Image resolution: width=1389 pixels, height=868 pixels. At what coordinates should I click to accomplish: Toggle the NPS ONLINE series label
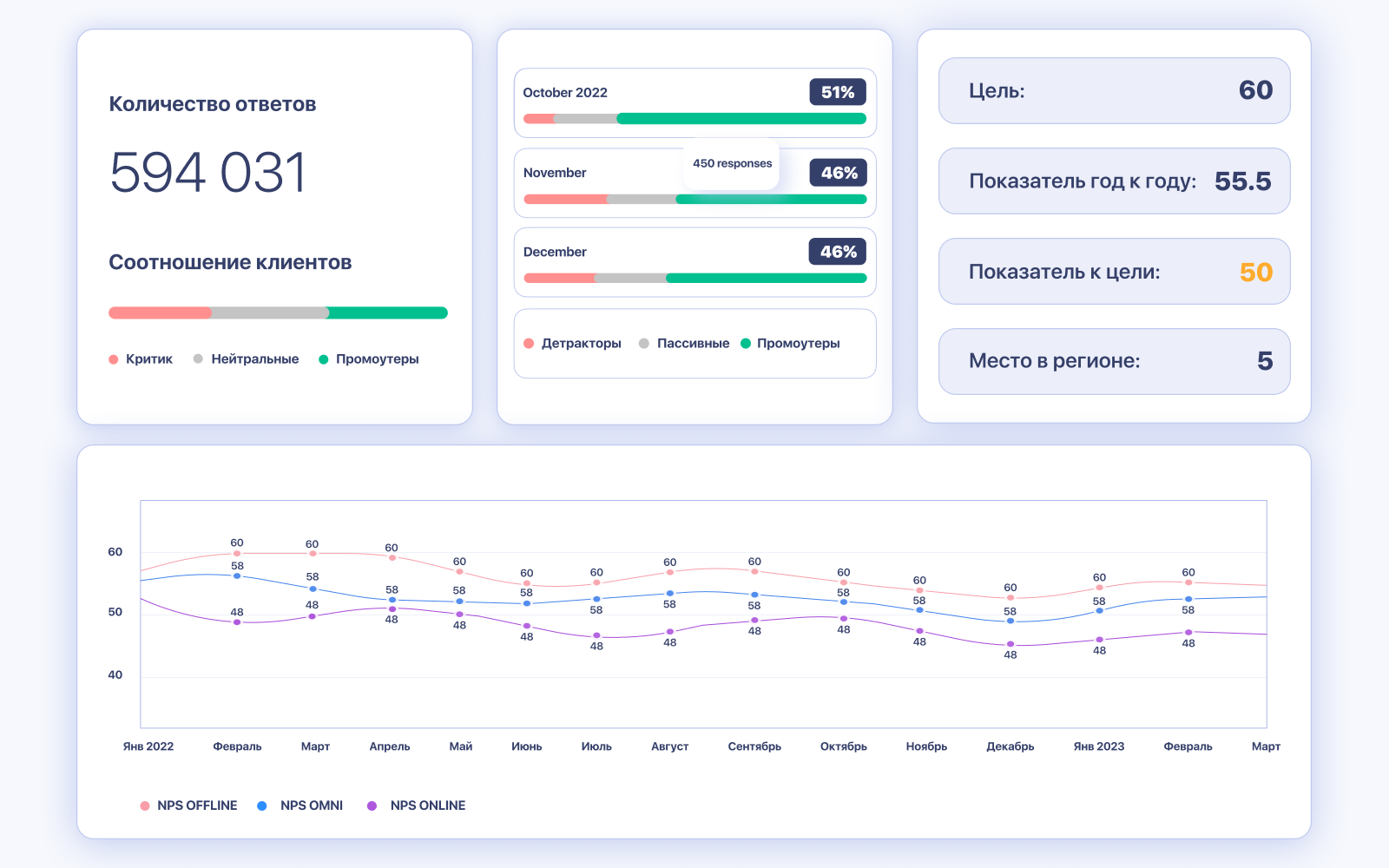[x=427, y=806]
